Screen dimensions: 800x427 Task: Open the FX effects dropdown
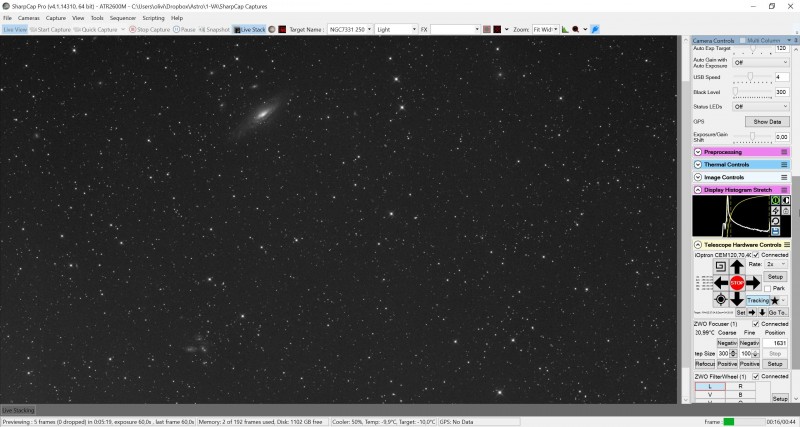pyautogui.click(x=455, y=30)
